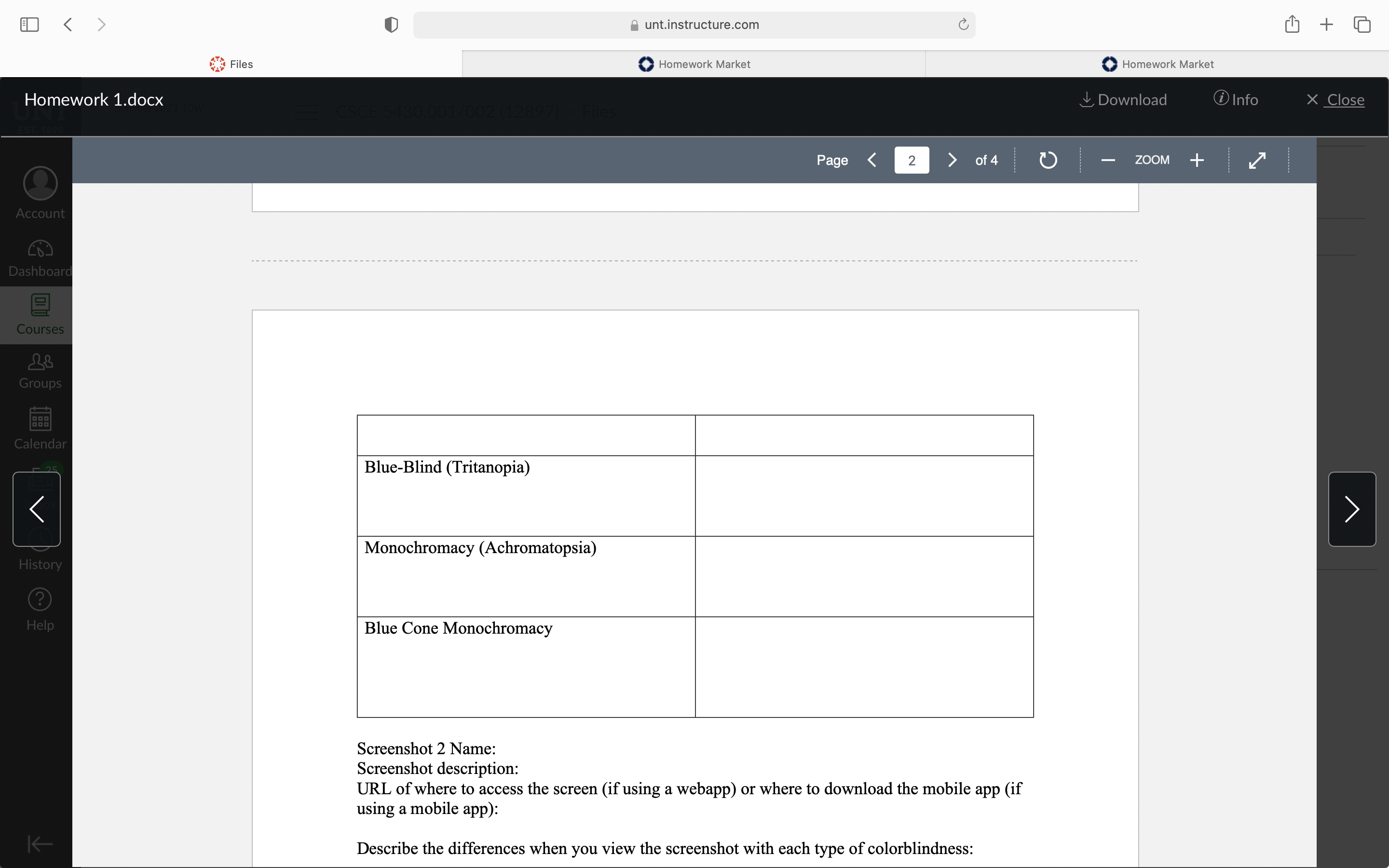1389x868 pixels.
Task: Show the next file preview
Action: click(1352, 509)
